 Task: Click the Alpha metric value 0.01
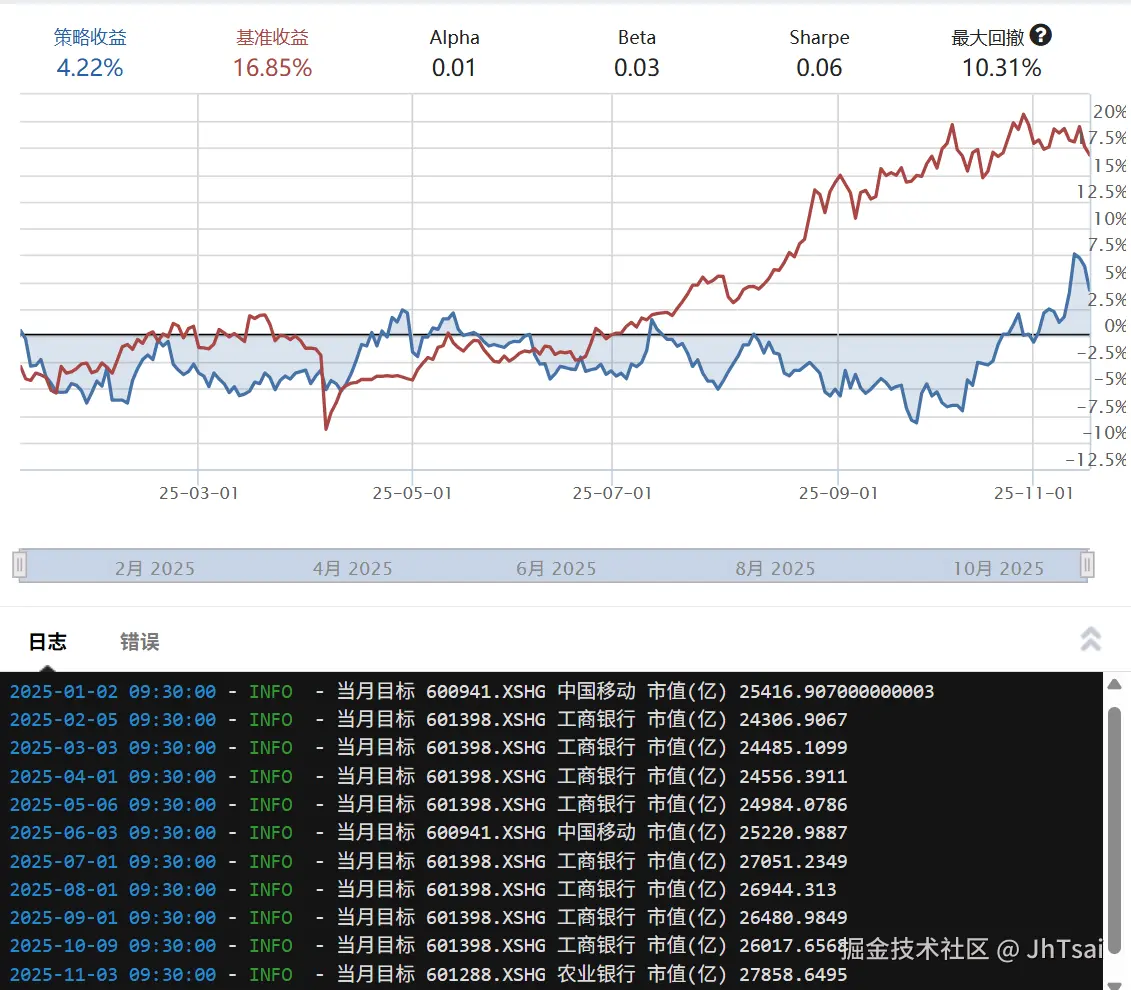pyautogui.click(x=455, y=68)
